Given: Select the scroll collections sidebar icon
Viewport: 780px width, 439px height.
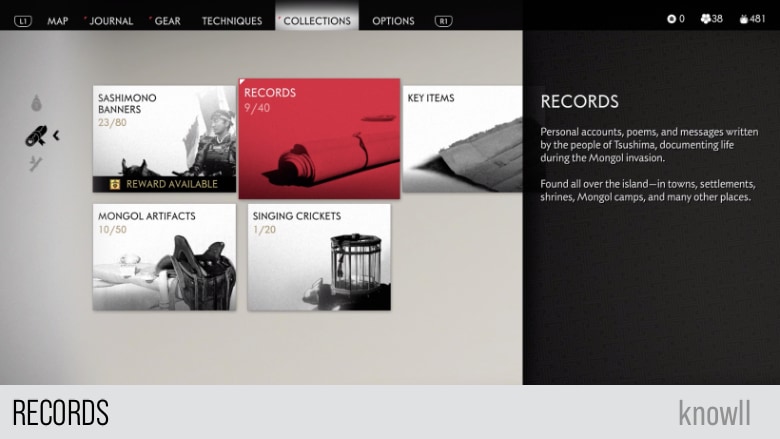Looking at the screenshot, I should pyautogui.click(x=36, y=136).
